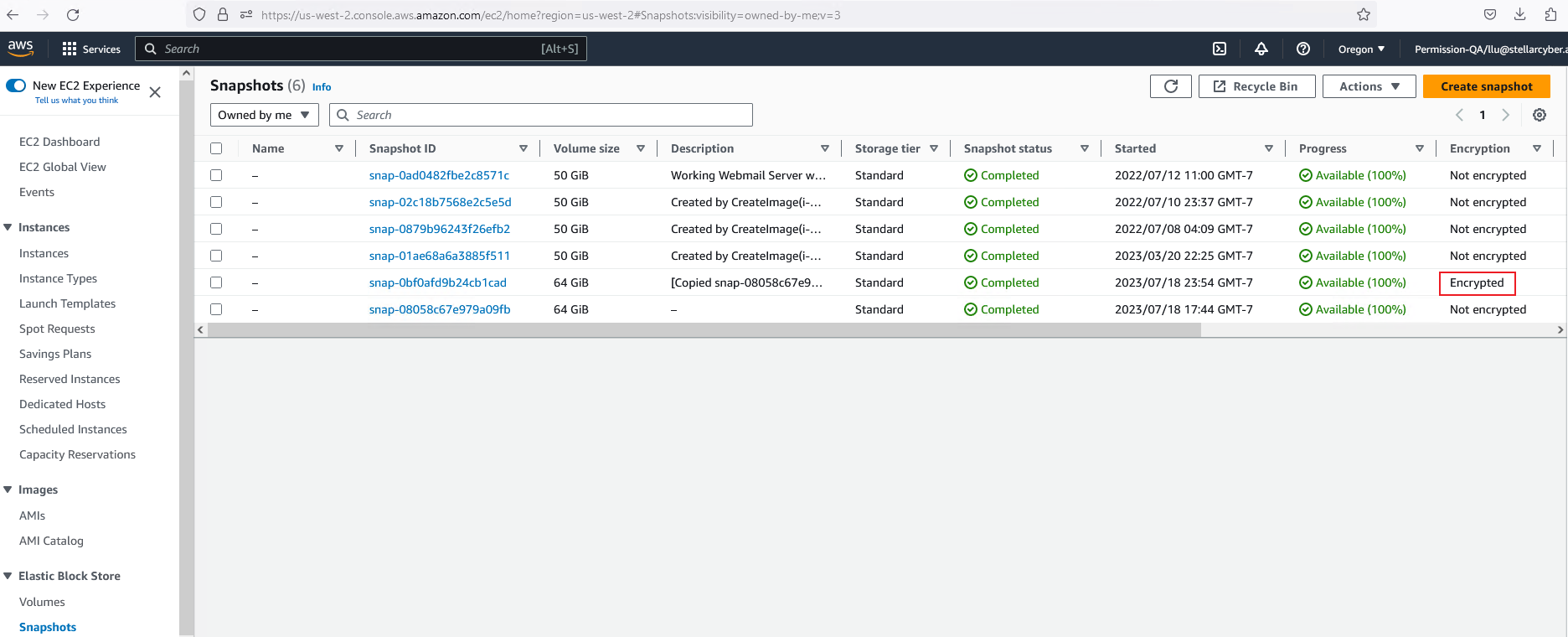Select checkbox for snap-0ad0482fbe2c8571c
The height and width of the screenshot is (637, 1568).
216,175
